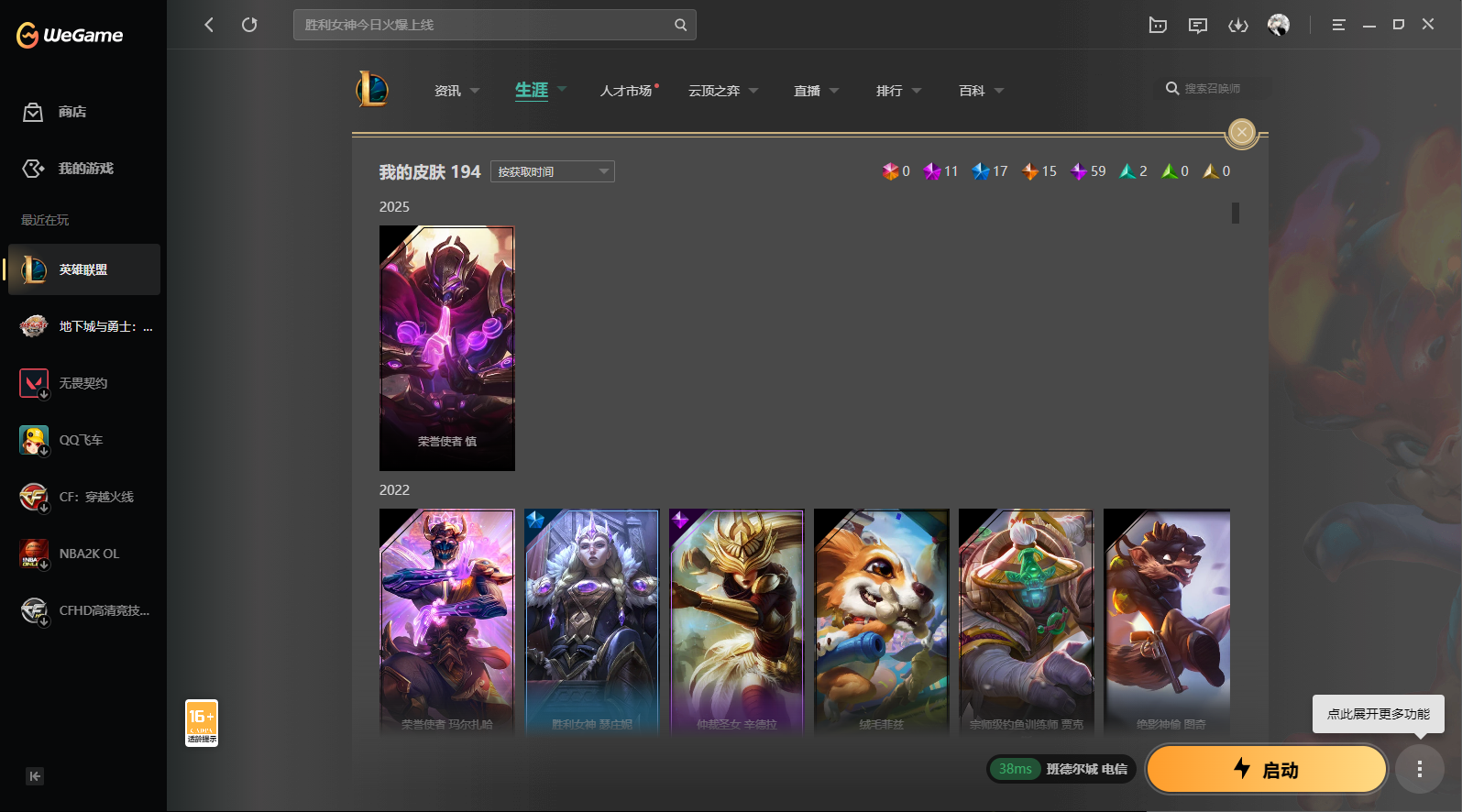The width and height of the screenshot is (1462, 812).
Task: Open the WeGame home logo
Action: (70, 35)
